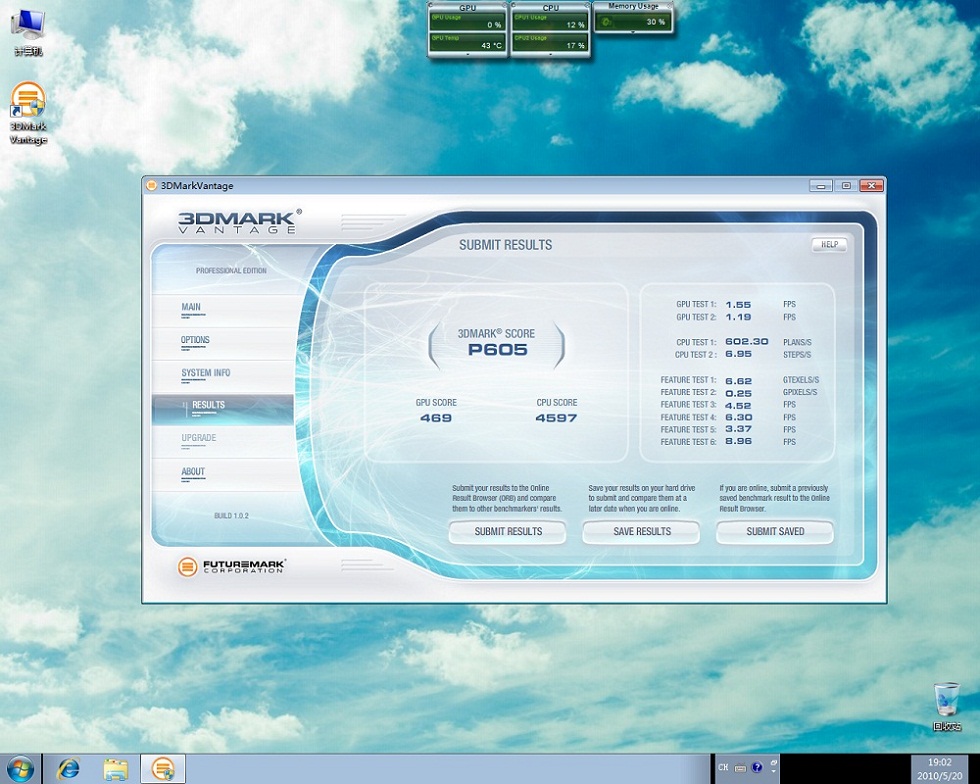Click the Futuremark Corporation logo
The width and height of the screenshot is (980, 784).
click(231, 566)
